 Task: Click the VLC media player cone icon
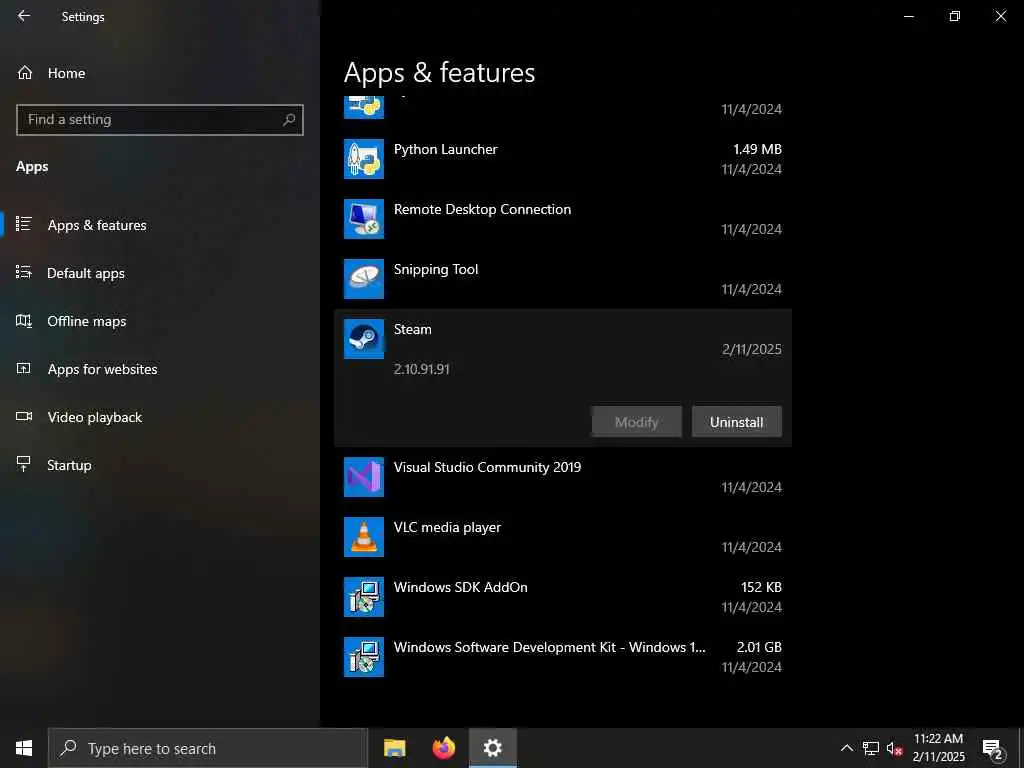pyautogui.click(x=364, y=537)
